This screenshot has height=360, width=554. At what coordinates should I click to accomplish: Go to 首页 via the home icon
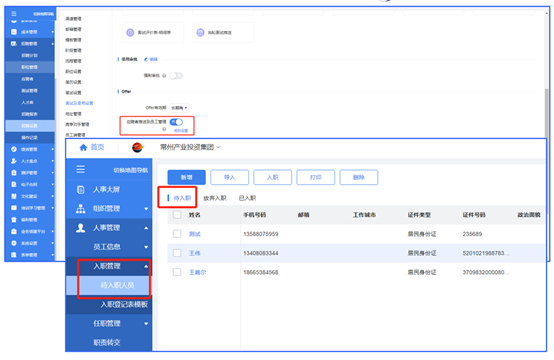coord(83,147)
